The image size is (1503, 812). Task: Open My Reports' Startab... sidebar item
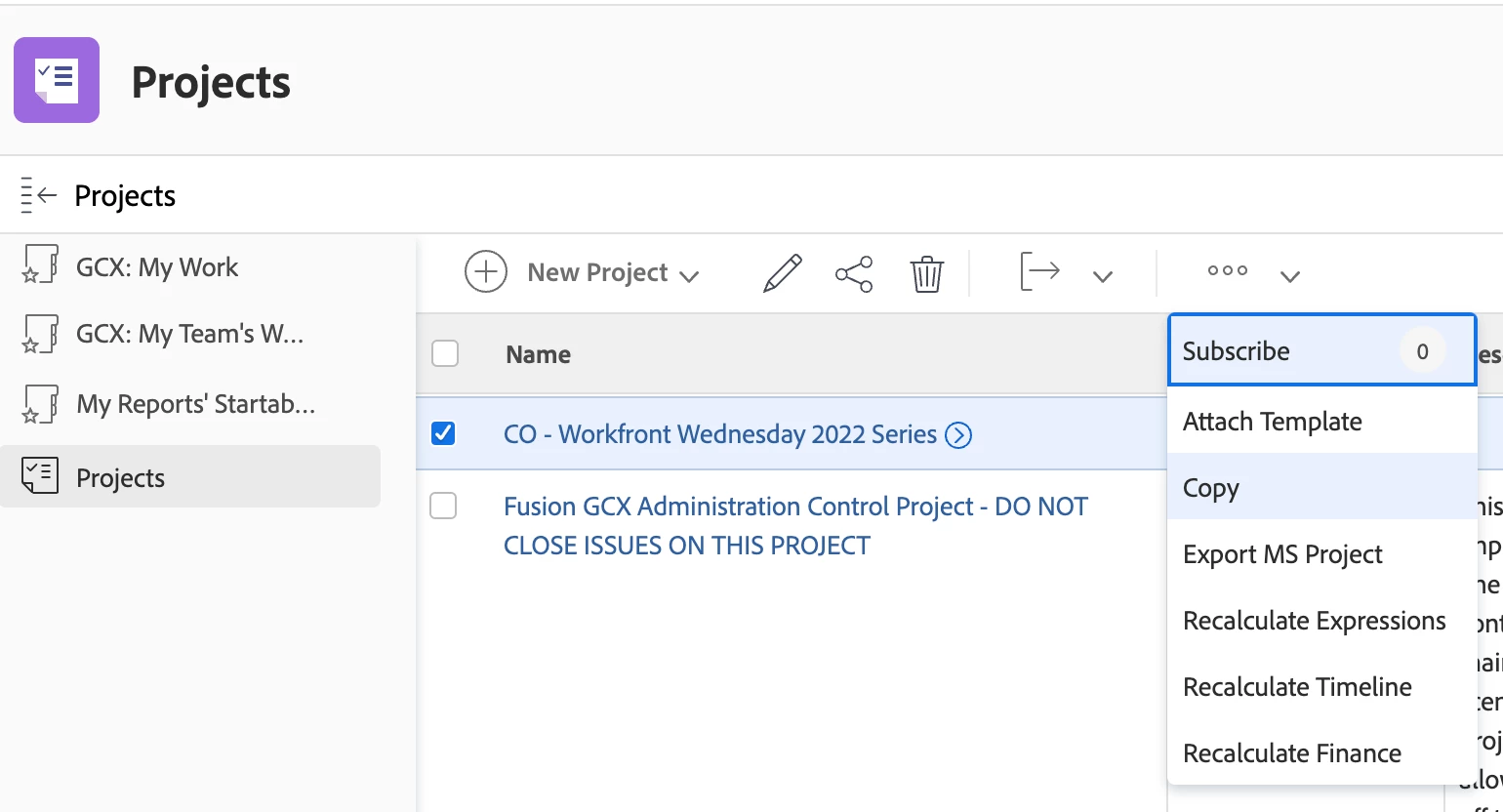click(196, 403)
